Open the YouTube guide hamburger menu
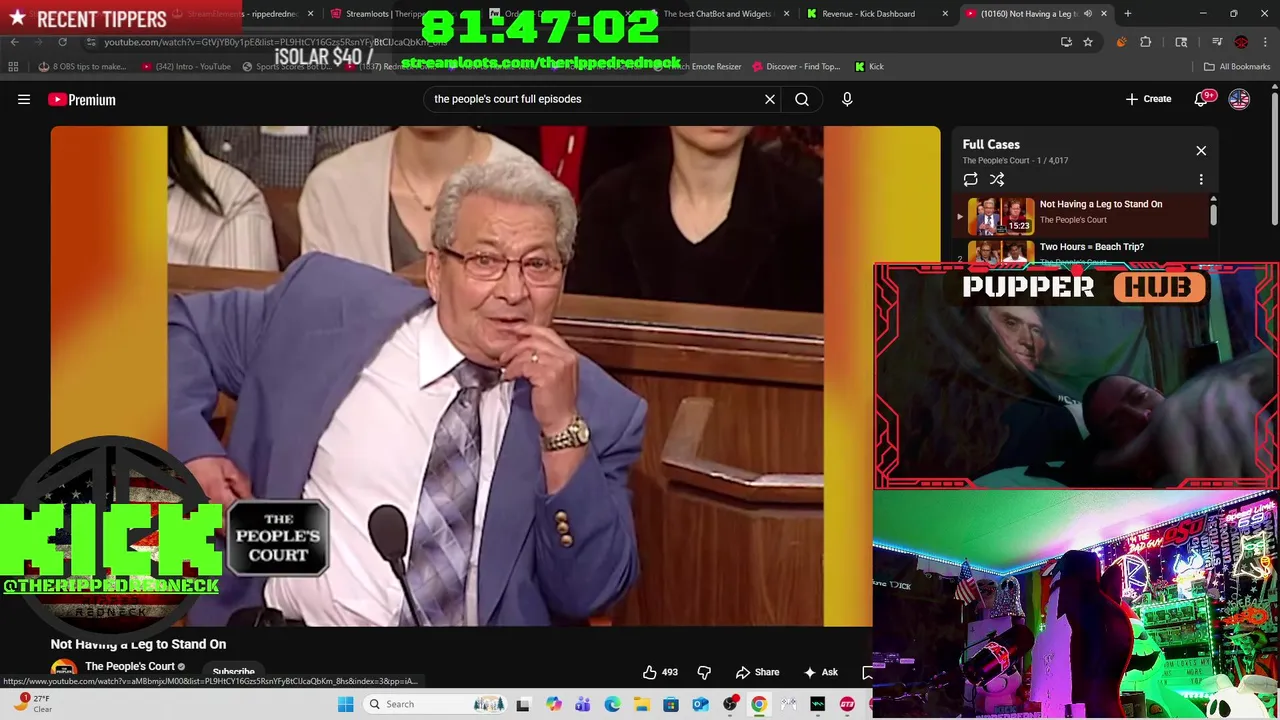The width and height of the screenshot is (1280, 720). pyautogui.click(x=24, y=99)
